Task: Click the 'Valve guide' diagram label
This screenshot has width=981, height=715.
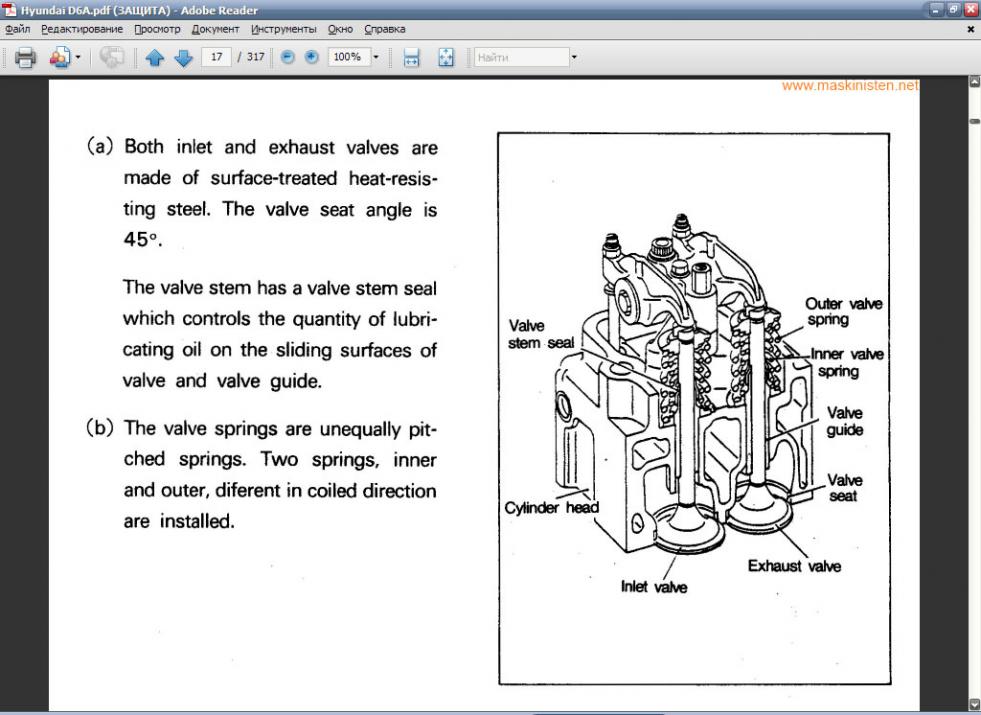Action: 845,421
